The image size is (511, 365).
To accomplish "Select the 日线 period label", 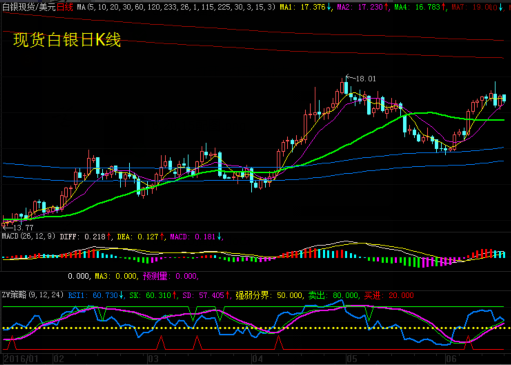I will [65, 7].
